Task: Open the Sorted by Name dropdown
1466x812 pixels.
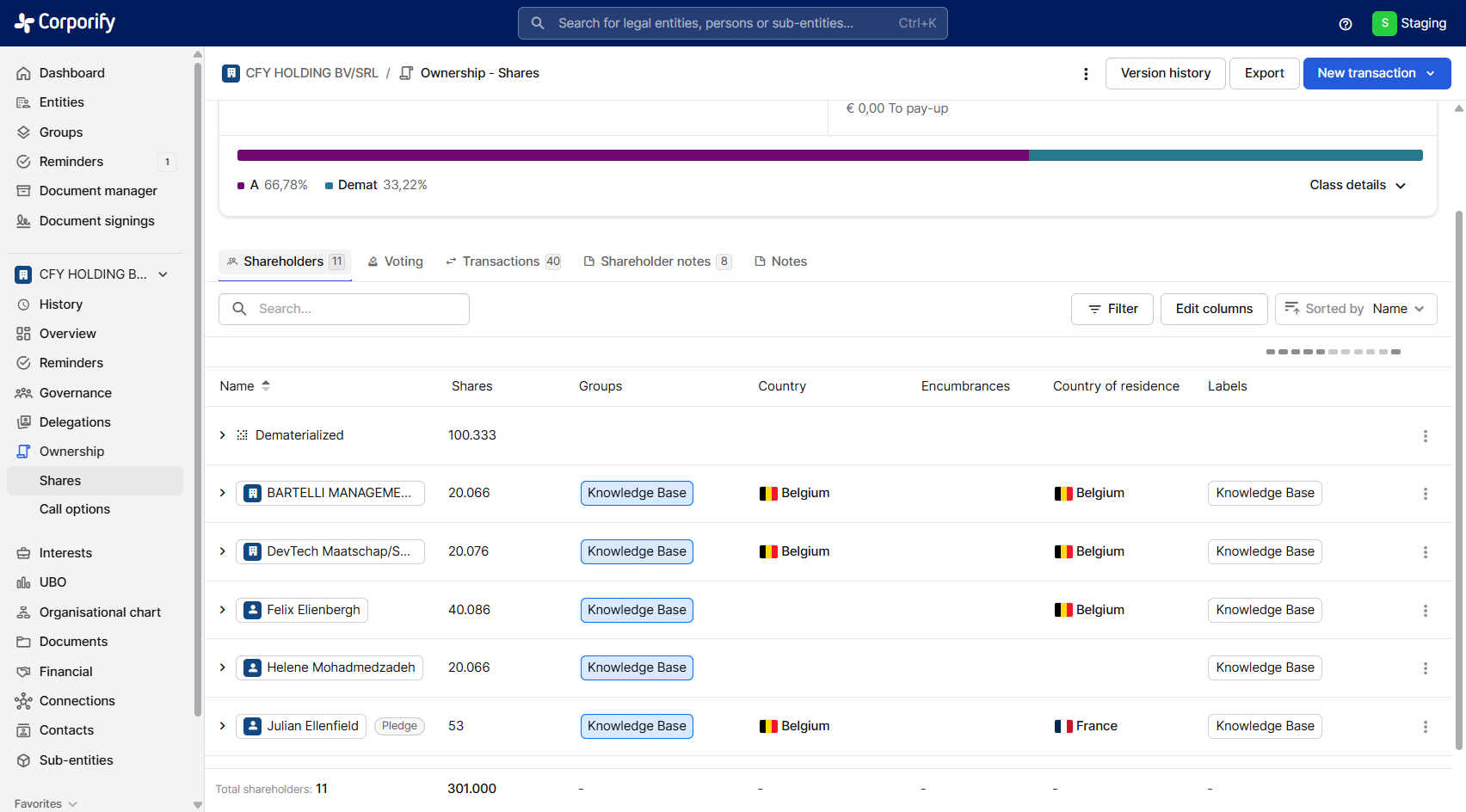Action: pos(1355,309)
